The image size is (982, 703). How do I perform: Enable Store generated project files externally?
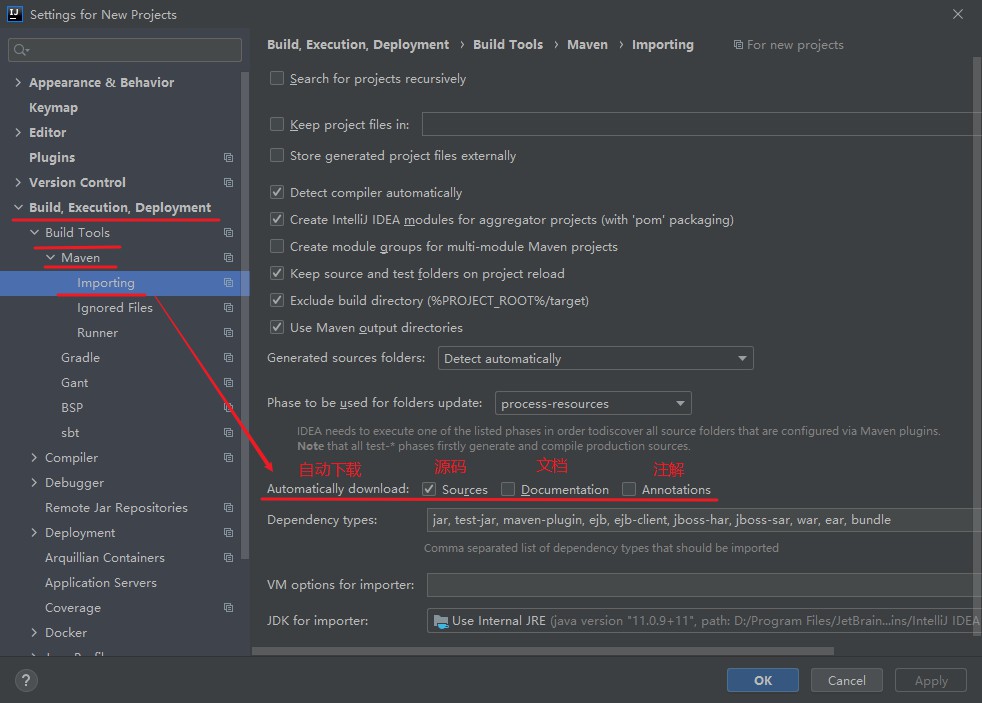click(x=277, y=155)
